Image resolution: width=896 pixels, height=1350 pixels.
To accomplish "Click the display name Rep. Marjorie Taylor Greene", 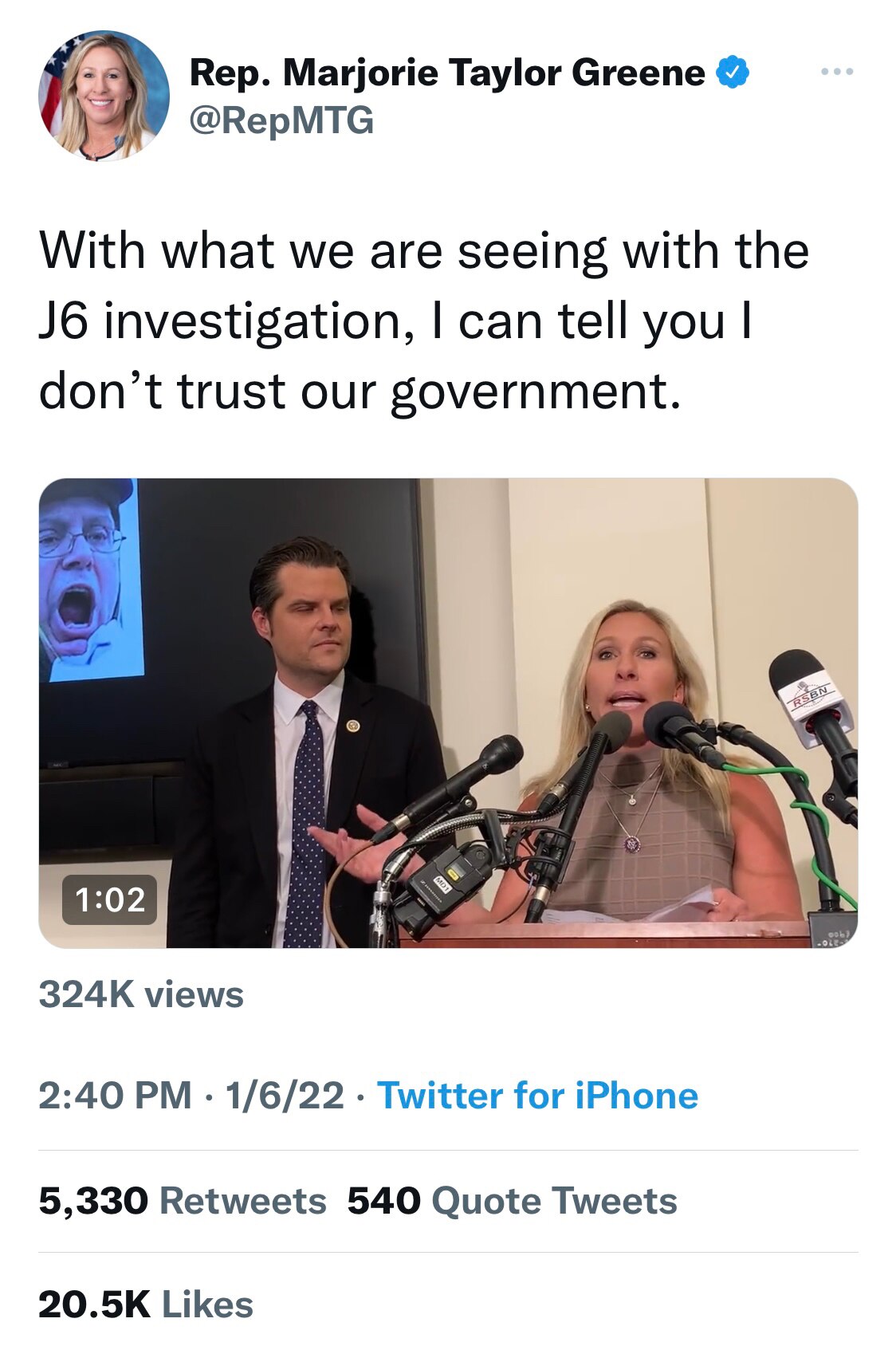I will pyautogui.click(x=447, y=73).
